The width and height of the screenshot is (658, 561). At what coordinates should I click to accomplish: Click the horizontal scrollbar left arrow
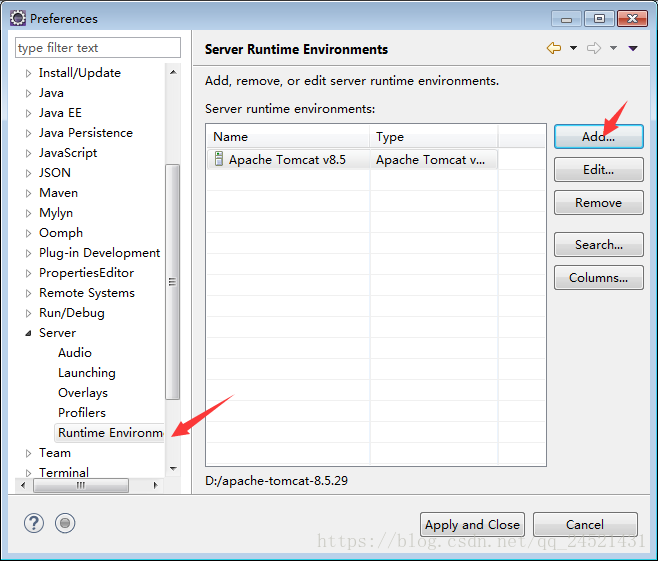point(23,485)
